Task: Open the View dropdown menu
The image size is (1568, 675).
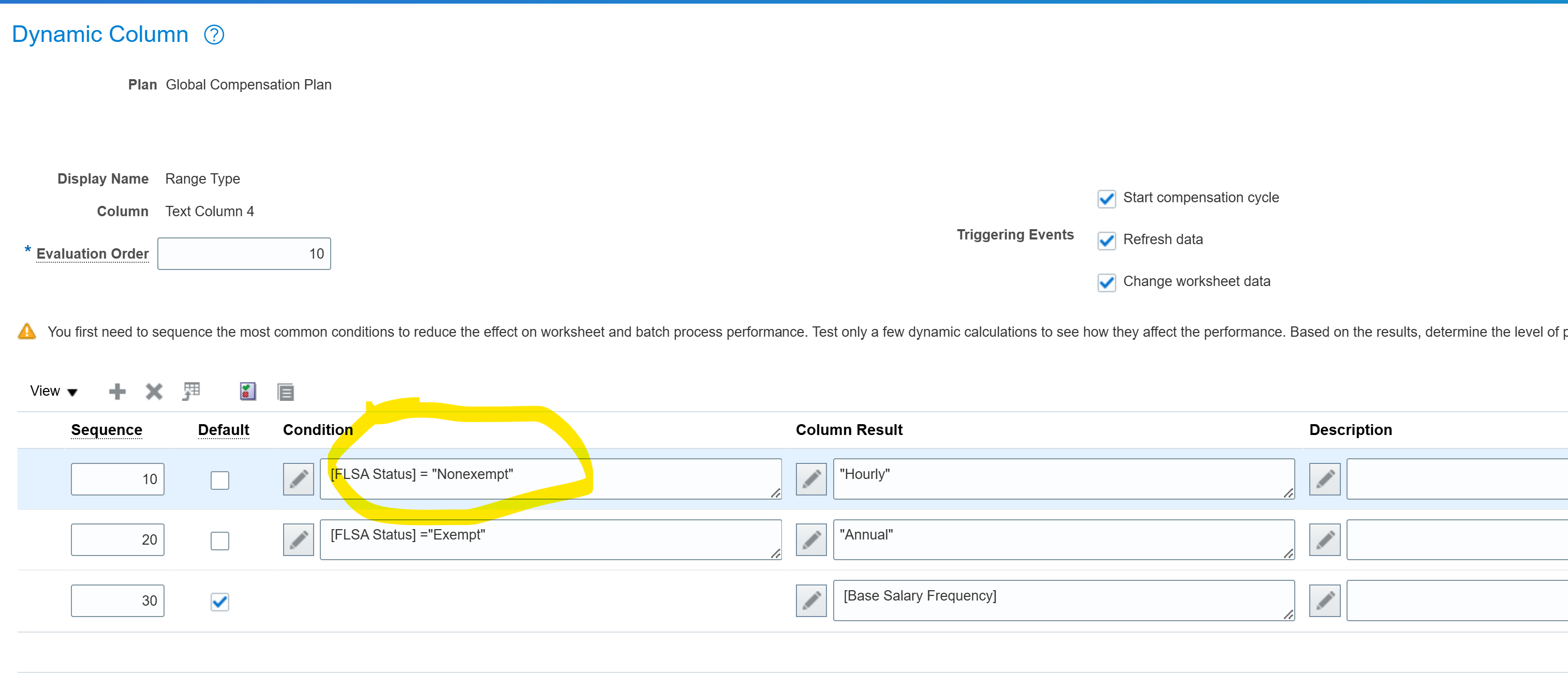Action: click(x=54, y=391)
